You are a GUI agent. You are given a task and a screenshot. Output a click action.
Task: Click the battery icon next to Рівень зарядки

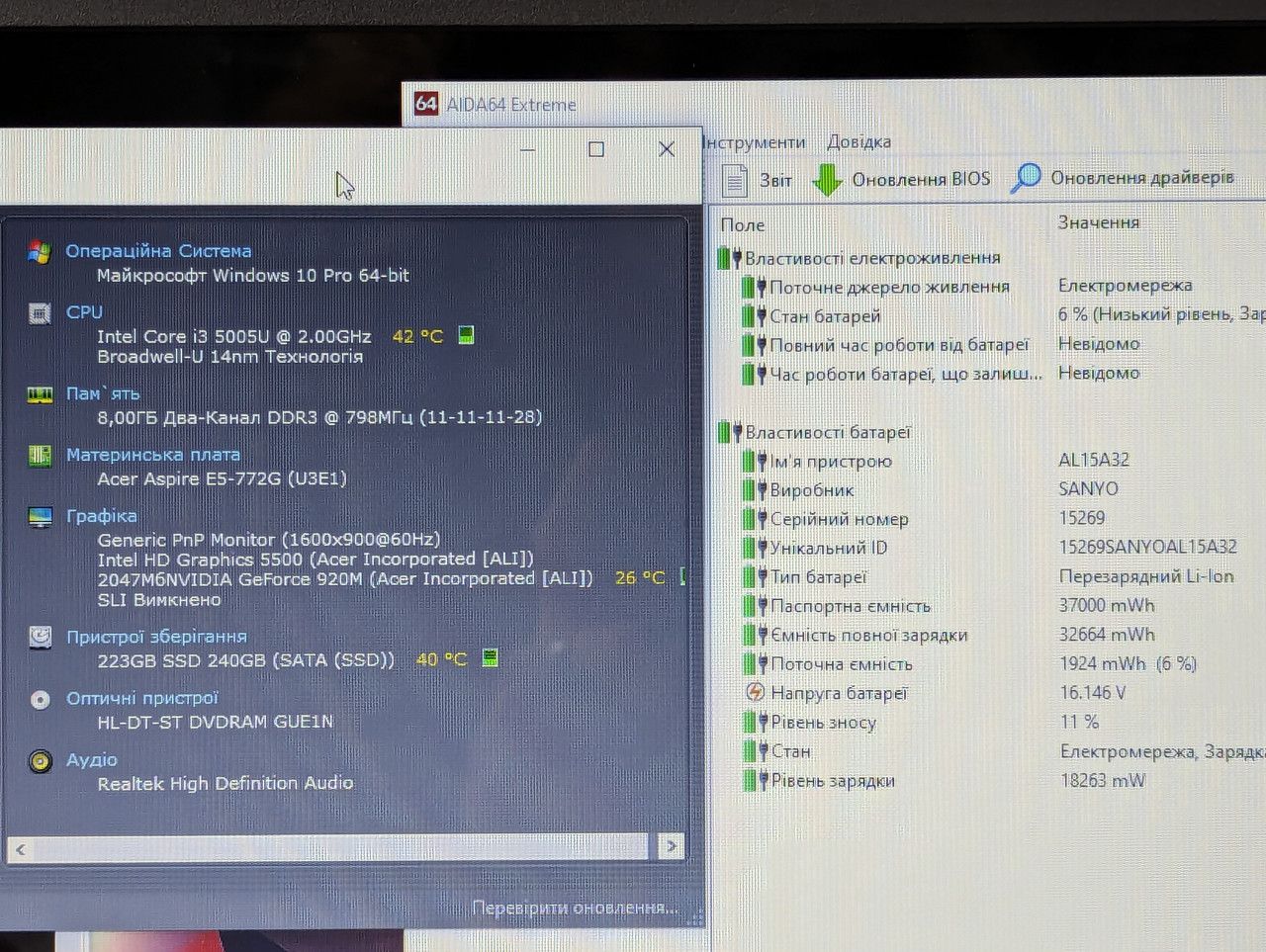click(755, 781)
